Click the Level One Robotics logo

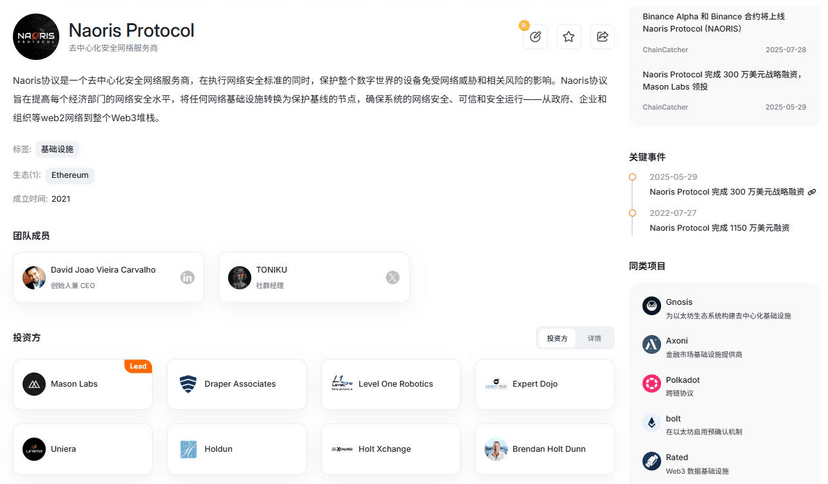point(342,383)
